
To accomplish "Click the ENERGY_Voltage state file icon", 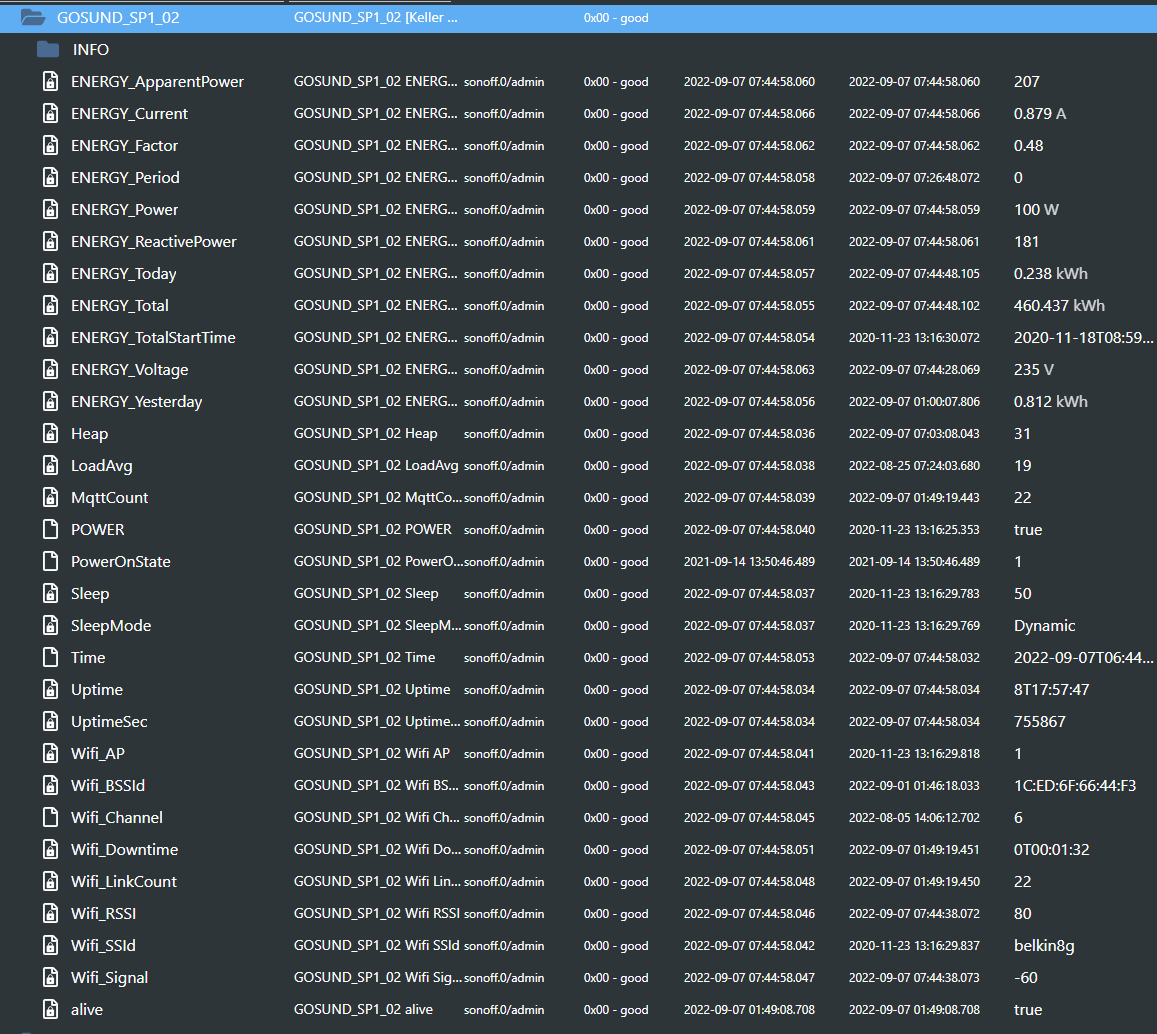I will click(50, 369).
